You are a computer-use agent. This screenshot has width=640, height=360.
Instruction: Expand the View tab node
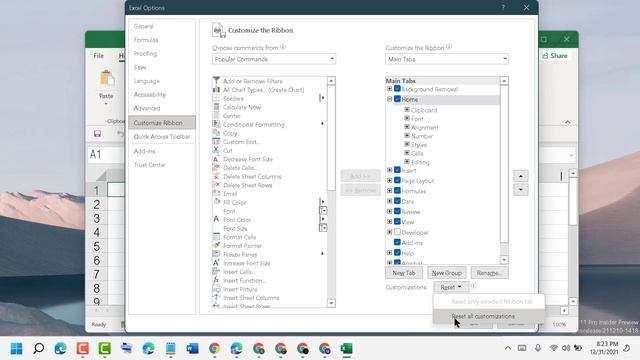click(x=389, y=222)
